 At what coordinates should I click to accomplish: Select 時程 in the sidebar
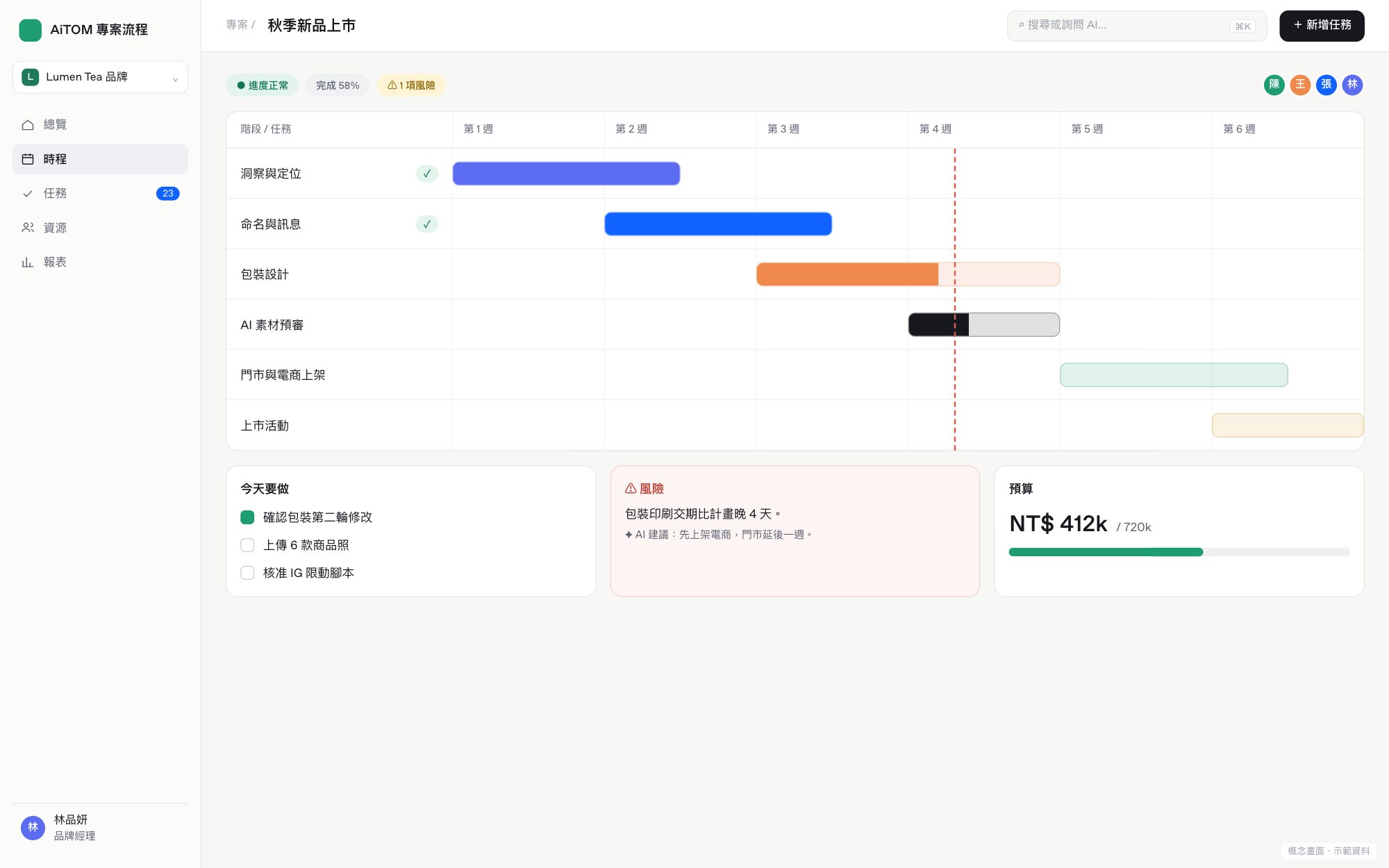tap(100, 159)
